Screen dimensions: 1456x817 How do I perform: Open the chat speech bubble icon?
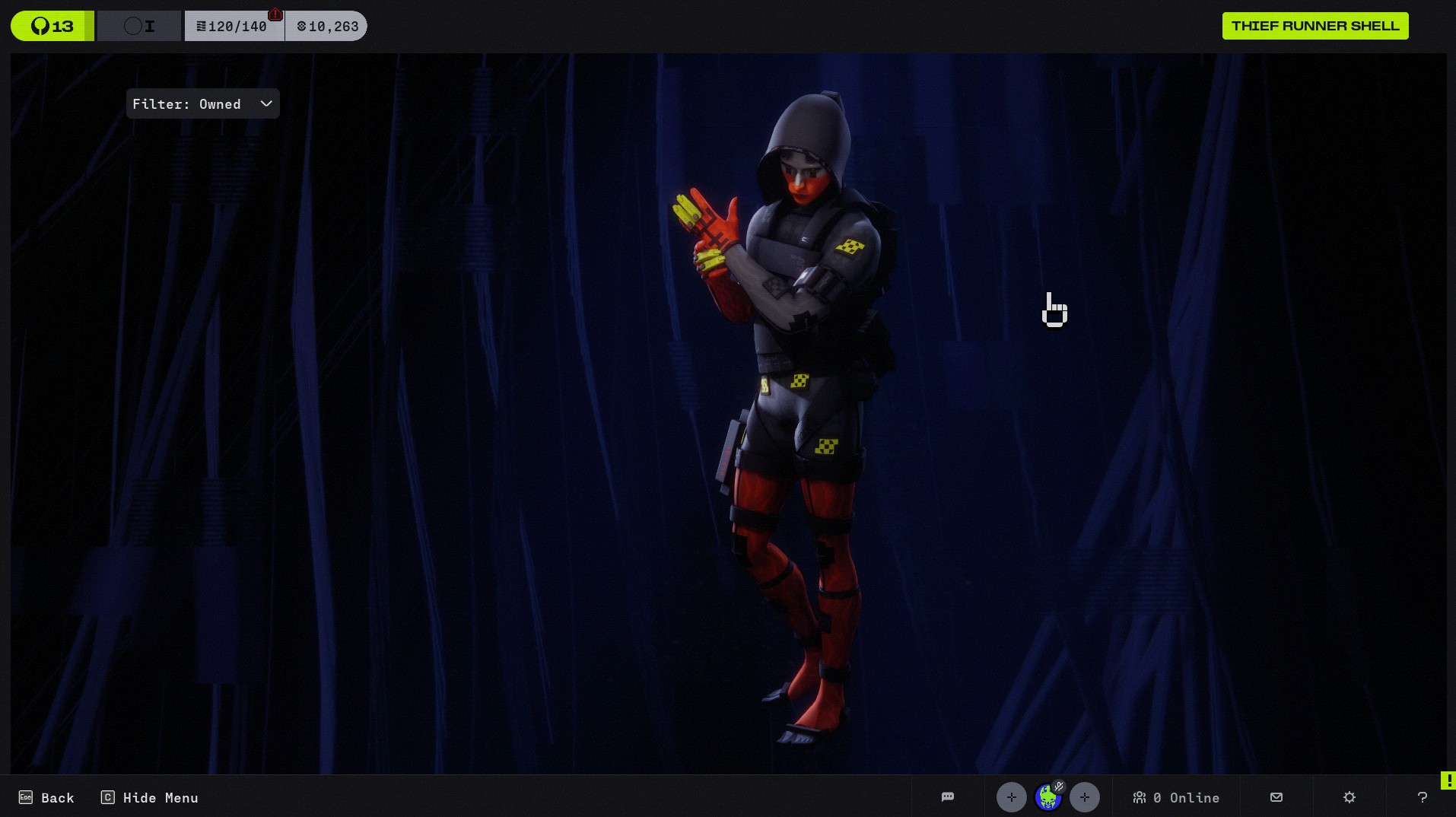pyautogui.click(x=947, y=797)
